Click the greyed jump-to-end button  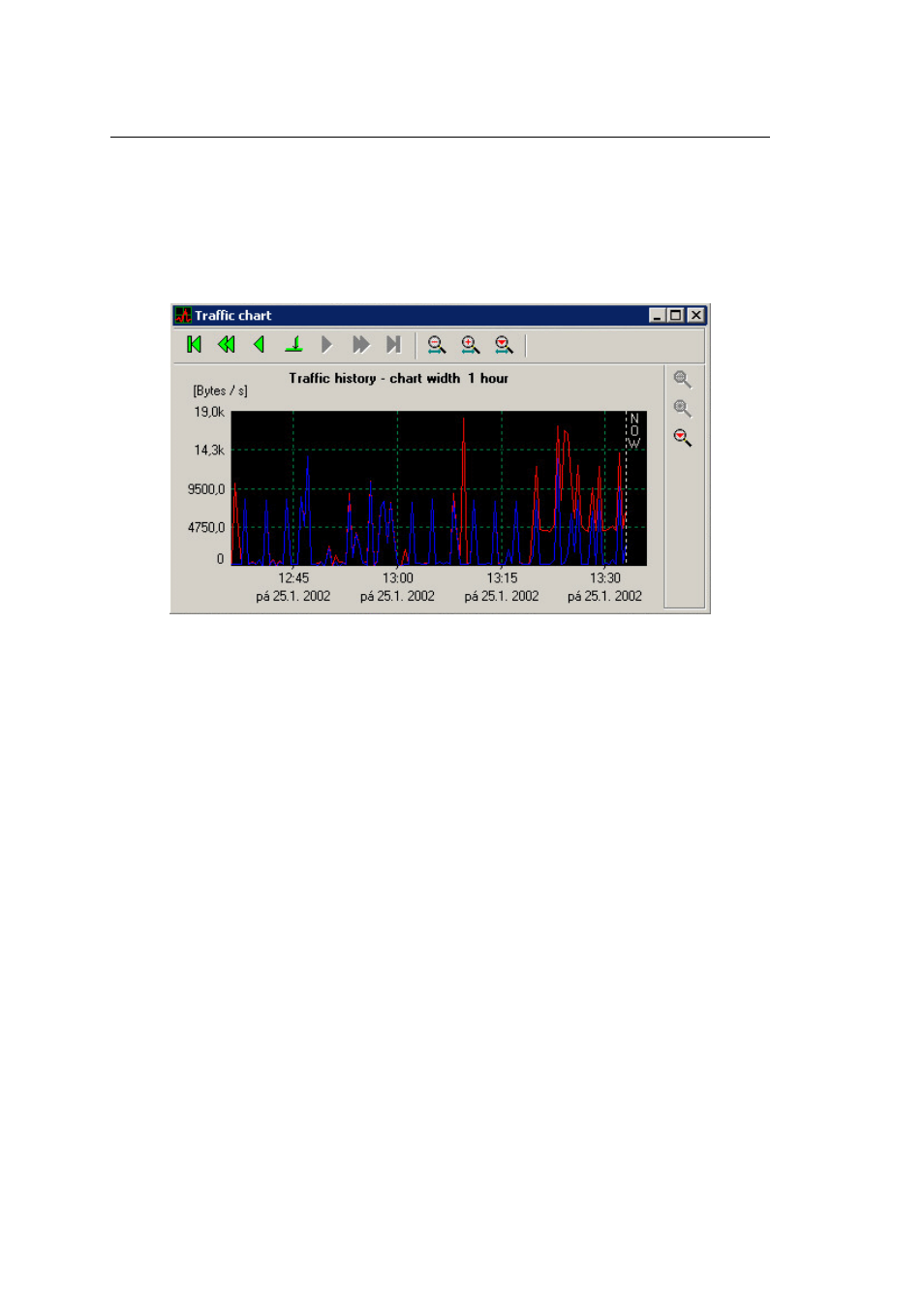(x=393, y=345)
